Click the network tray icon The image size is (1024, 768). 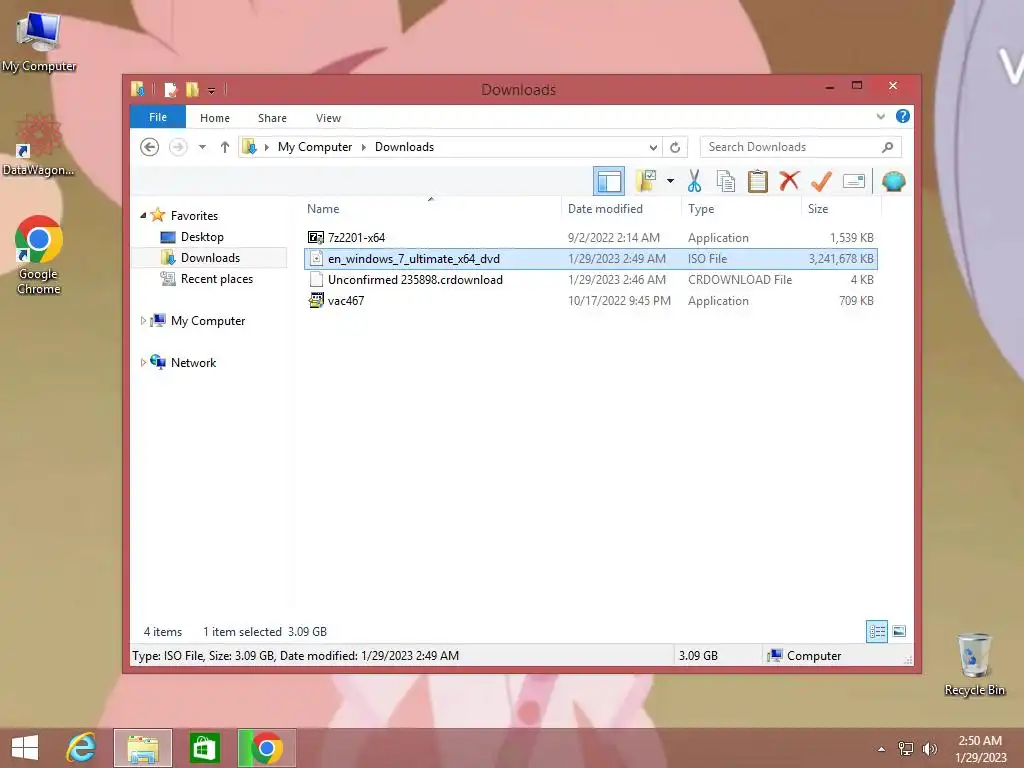click(x=905, y=749)
